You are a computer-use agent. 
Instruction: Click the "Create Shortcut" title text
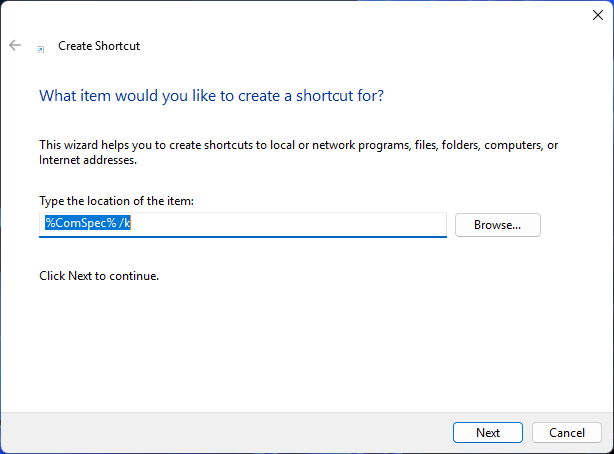pos(99,46)
